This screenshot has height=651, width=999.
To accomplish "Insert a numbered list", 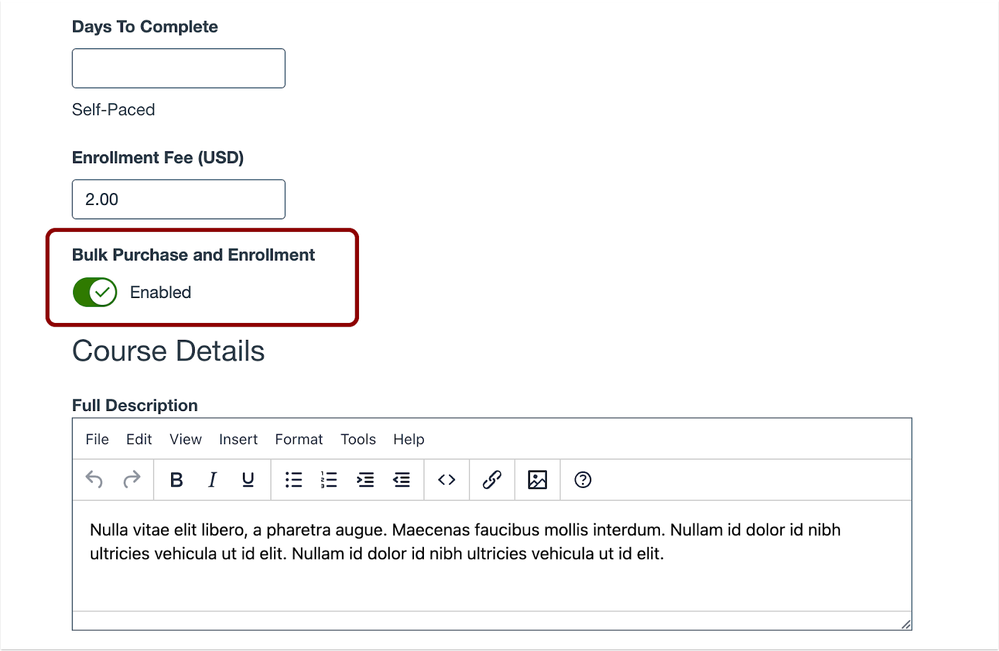I will [x=329, y=480].
